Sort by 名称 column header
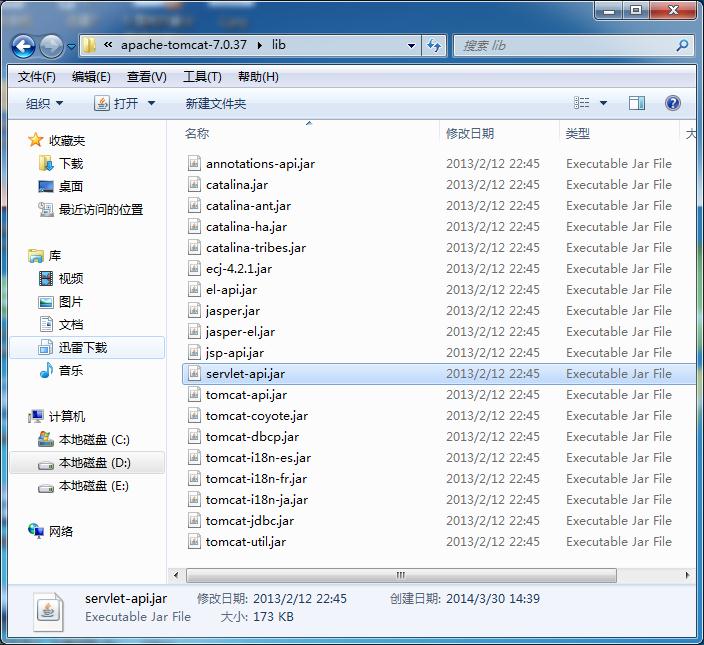704x645 pixels. click(197, 133)
